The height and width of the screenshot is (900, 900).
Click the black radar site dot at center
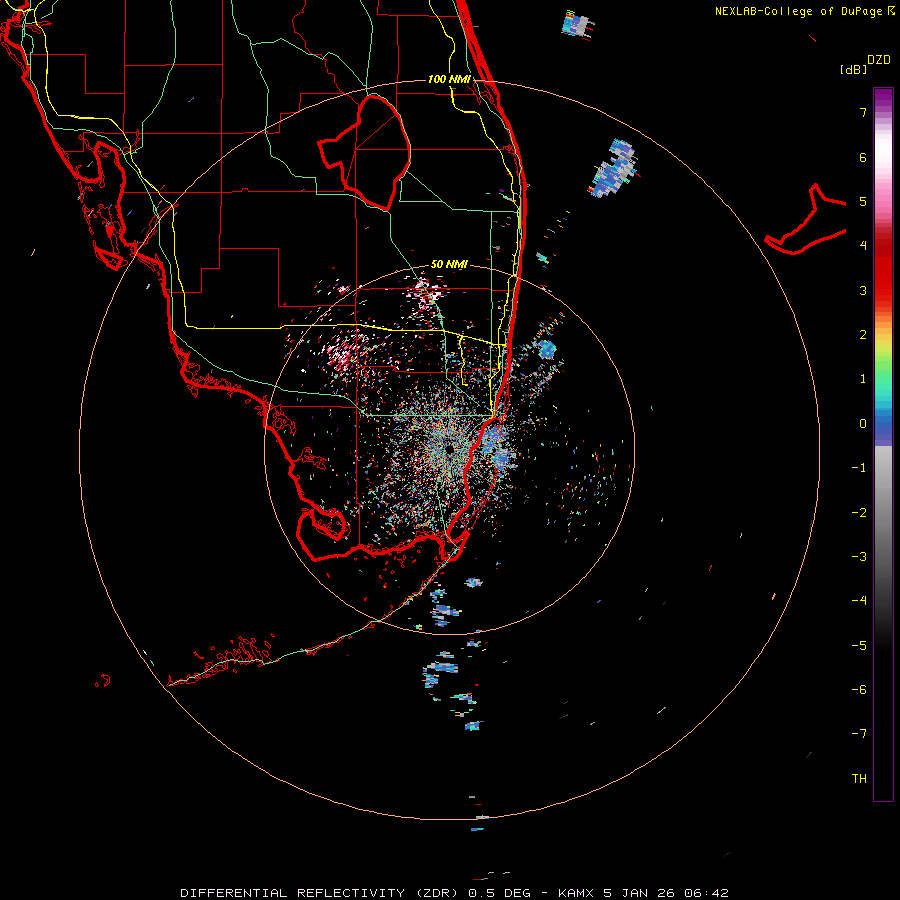(x=449, y=449)
